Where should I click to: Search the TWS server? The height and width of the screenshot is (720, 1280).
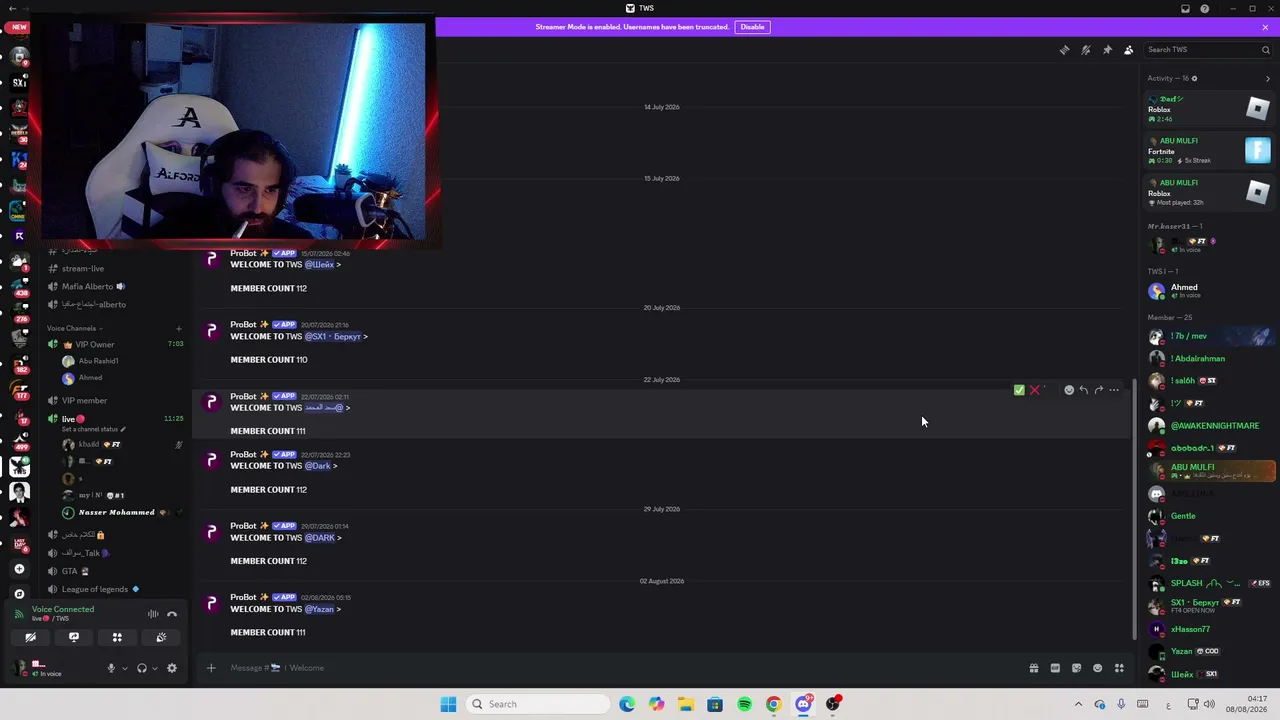coord(1208,50)
